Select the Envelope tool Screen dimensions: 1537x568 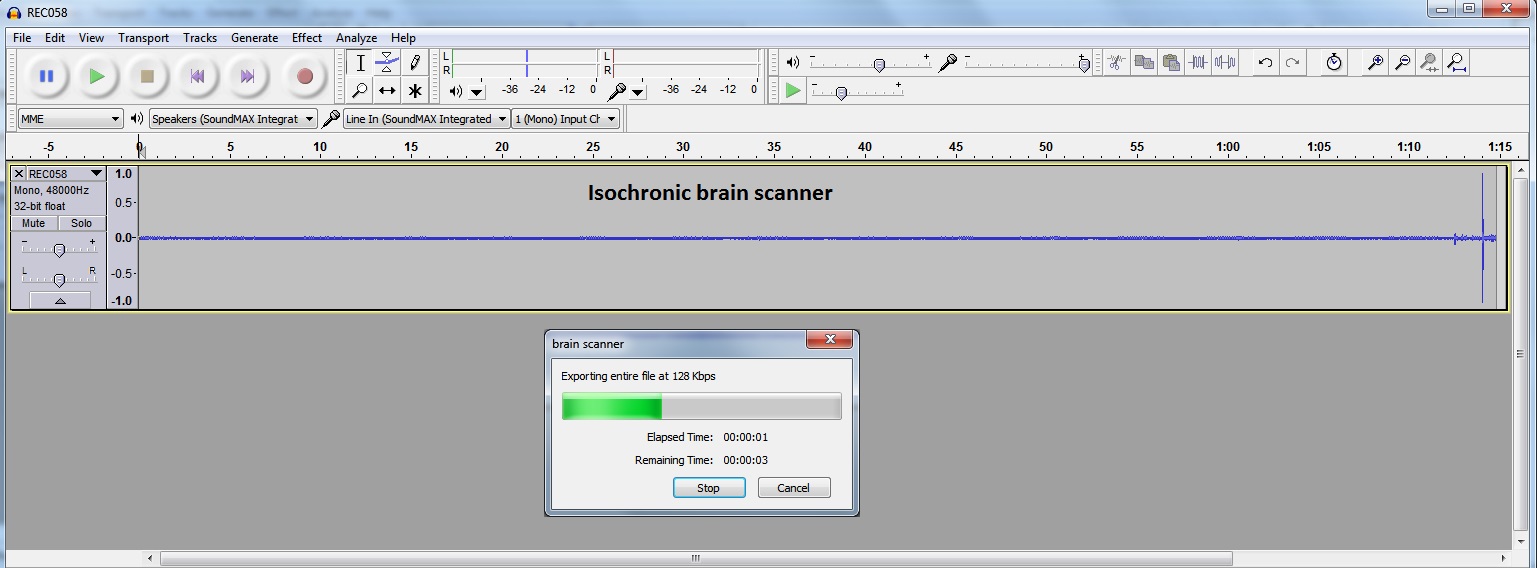(x=387, y=63)
